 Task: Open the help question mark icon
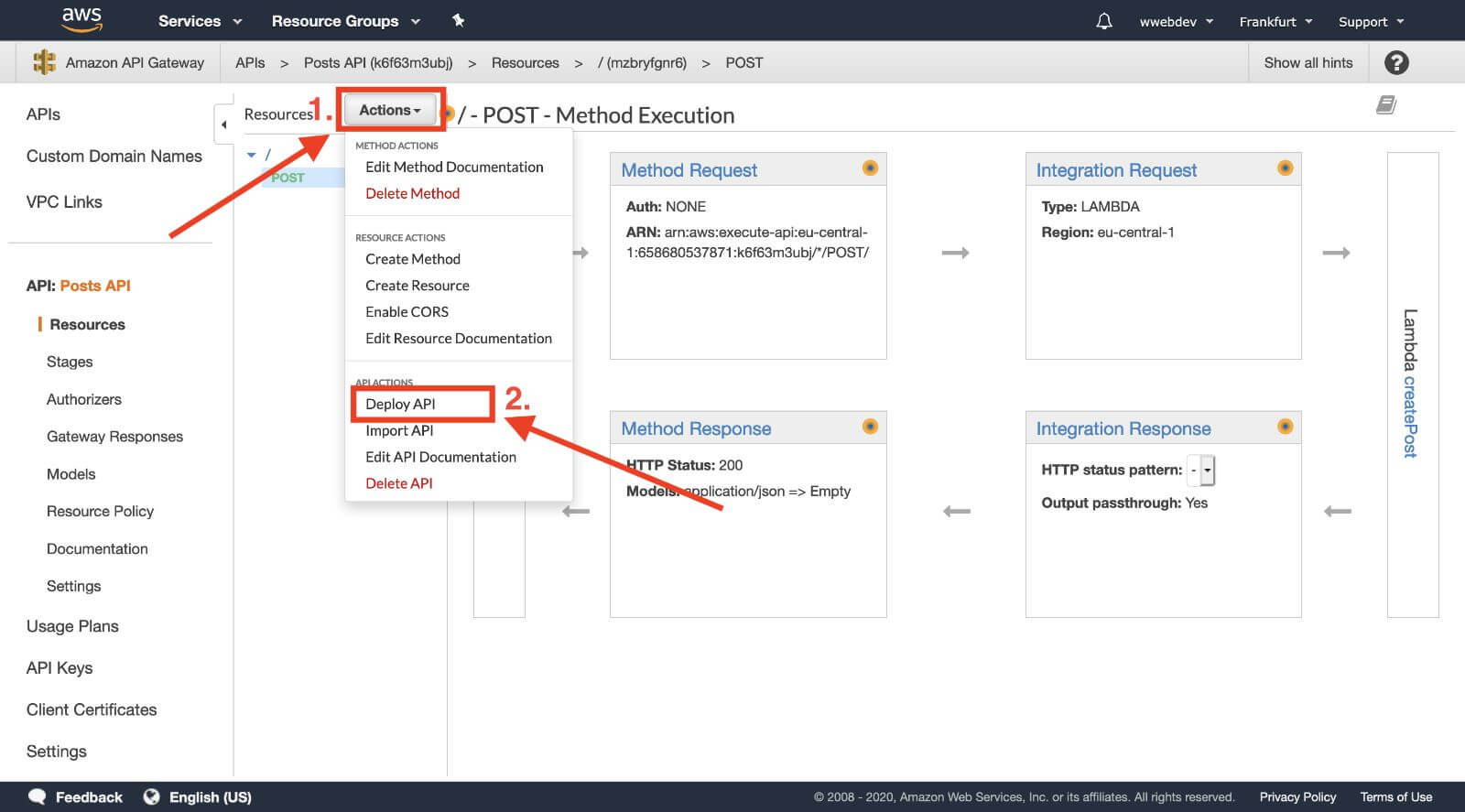[1396, 62]
